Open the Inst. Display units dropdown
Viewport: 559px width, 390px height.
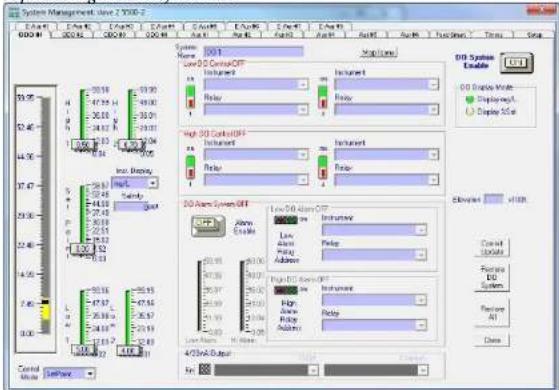coord(153,183)
